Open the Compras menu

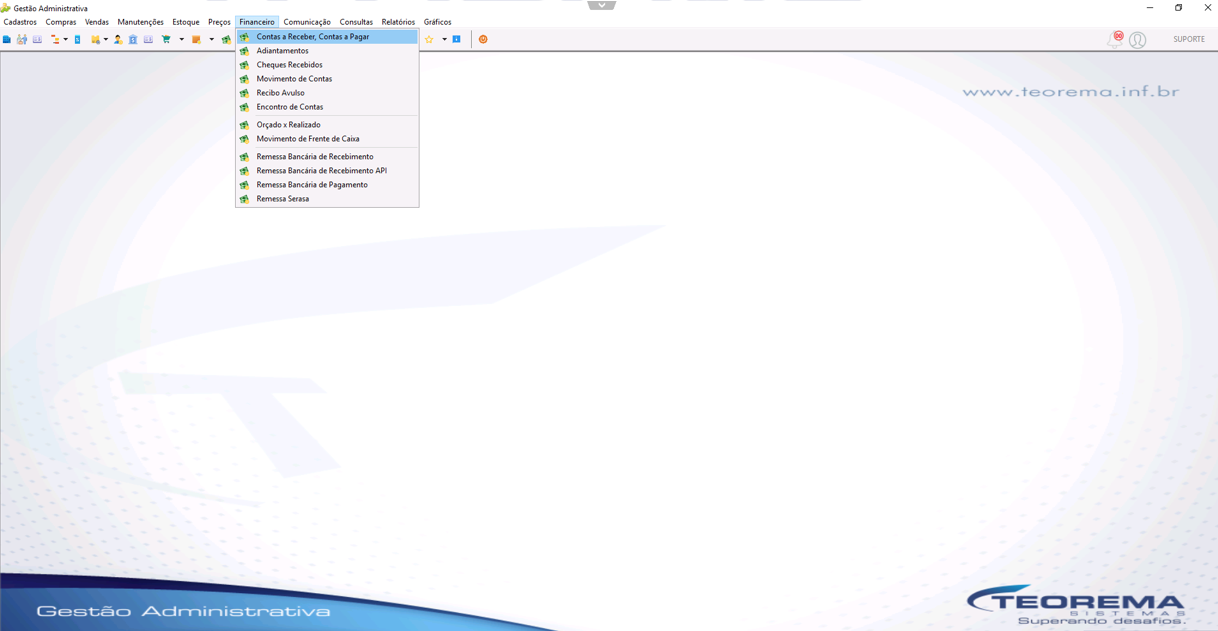[61, 22]
